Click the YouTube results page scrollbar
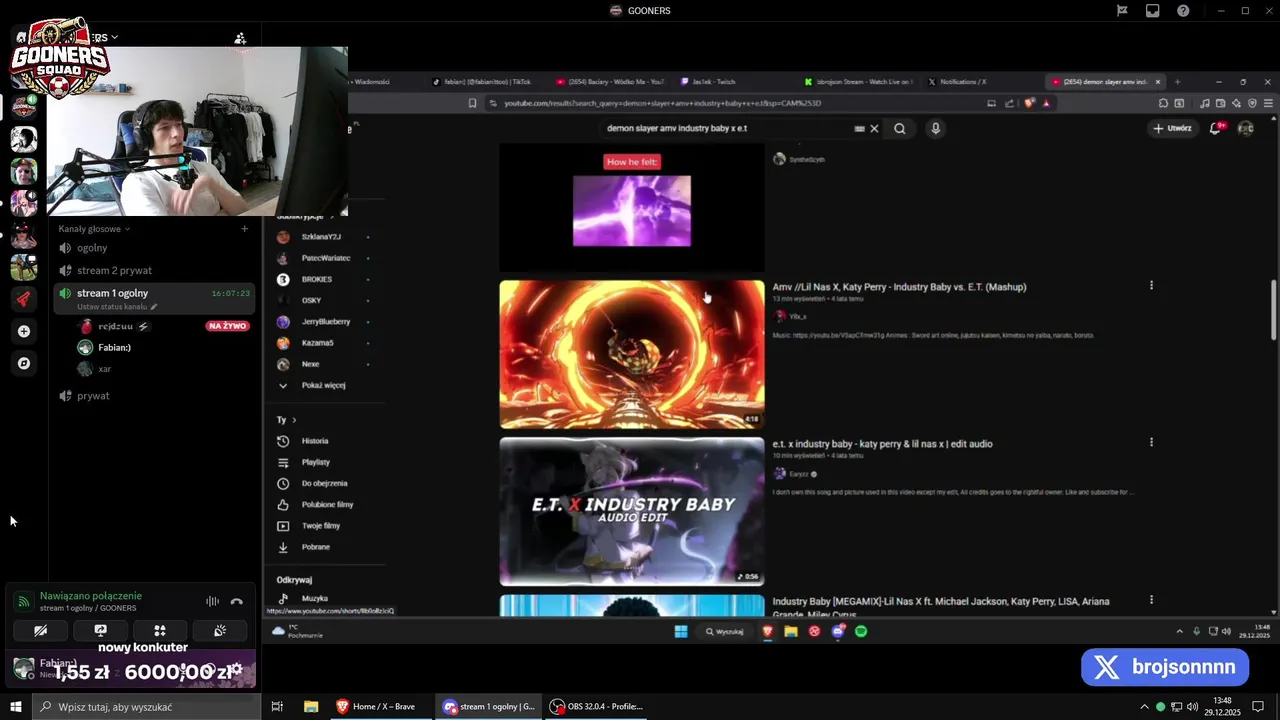Image resolution: width=1280 pixels, height=720 pixels. [1273, 310]
